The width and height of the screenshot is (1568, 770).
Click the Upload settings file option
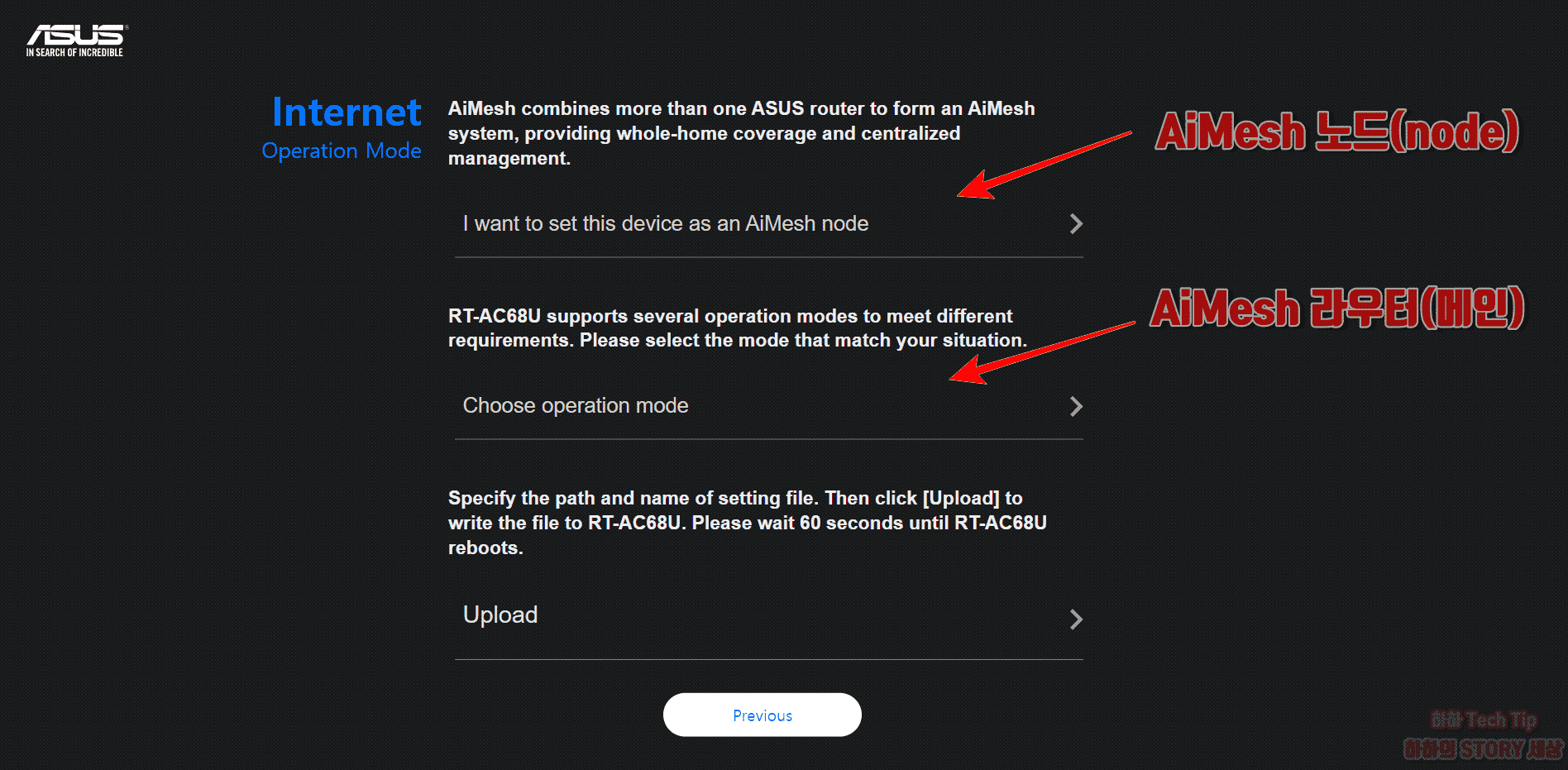pos(500,615)
